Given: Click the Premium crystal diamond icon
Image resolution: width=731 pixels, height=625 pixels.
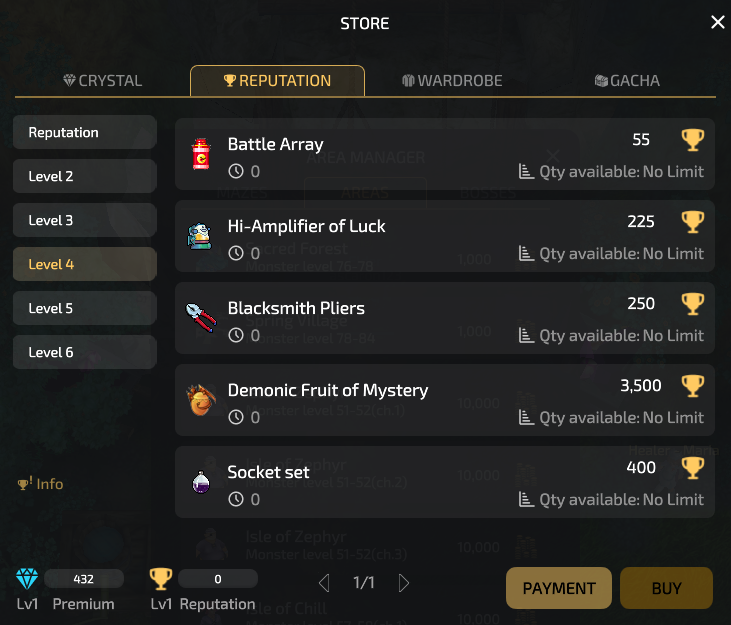Looking at the screenshot, I should click(x=26, y=578).
